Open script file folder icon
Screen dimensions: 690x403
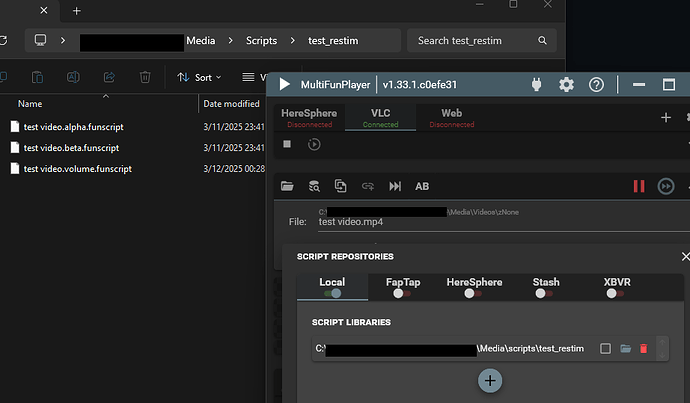coord(287,186)
